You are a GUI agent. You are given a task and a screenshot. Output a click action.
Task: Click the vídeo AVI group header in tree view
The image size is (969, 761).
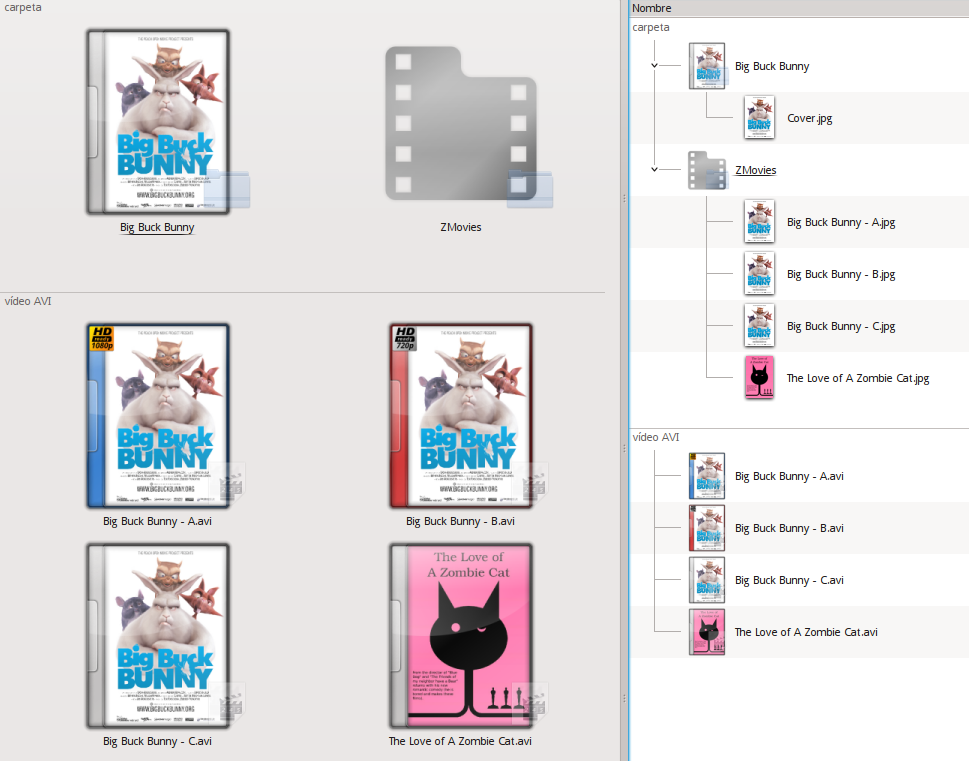656,437
